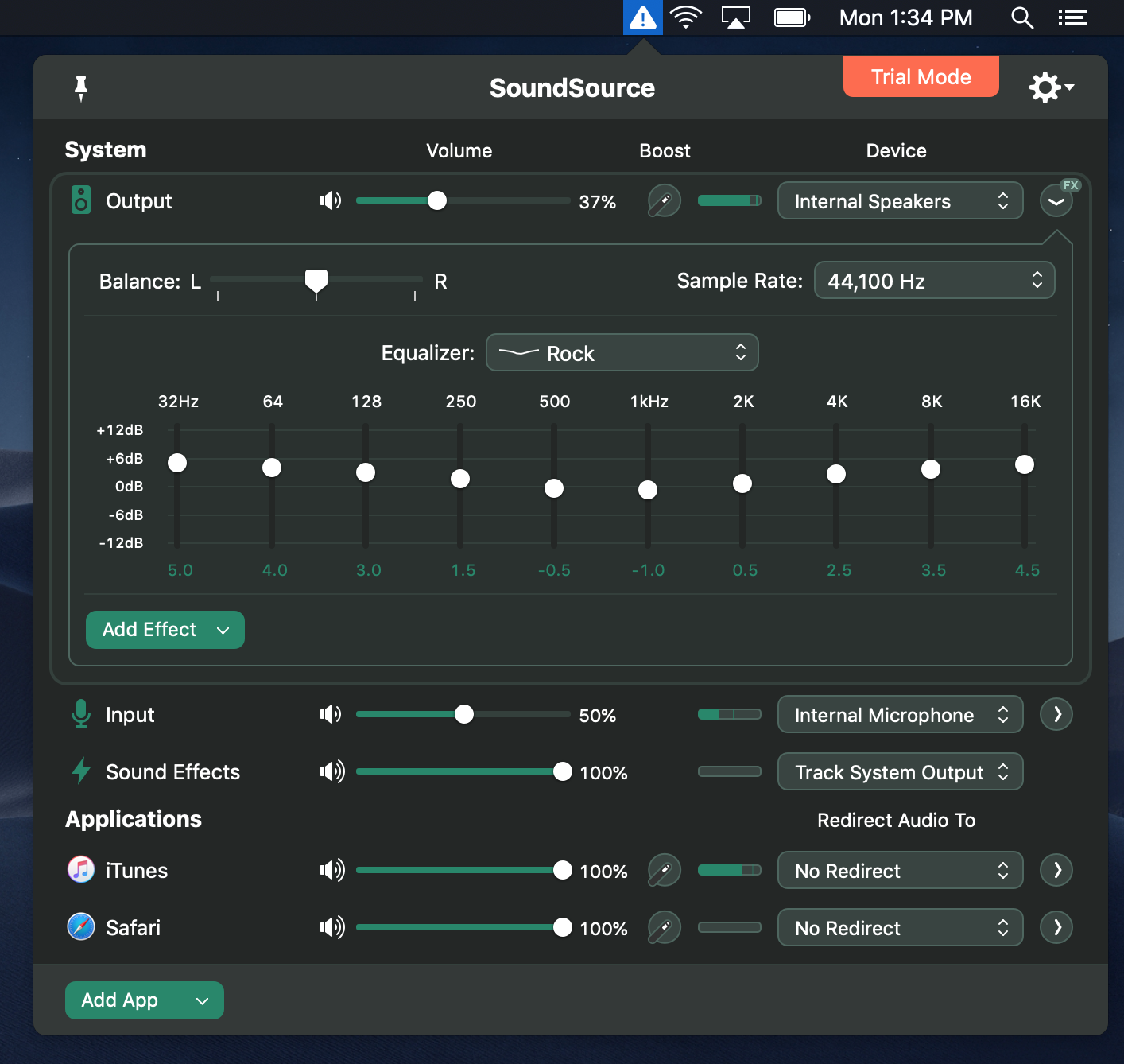Open Notification Center list icon
Image resolution: width=1124 pixels, height=1064 pixels.
(x=1072, y=17)
